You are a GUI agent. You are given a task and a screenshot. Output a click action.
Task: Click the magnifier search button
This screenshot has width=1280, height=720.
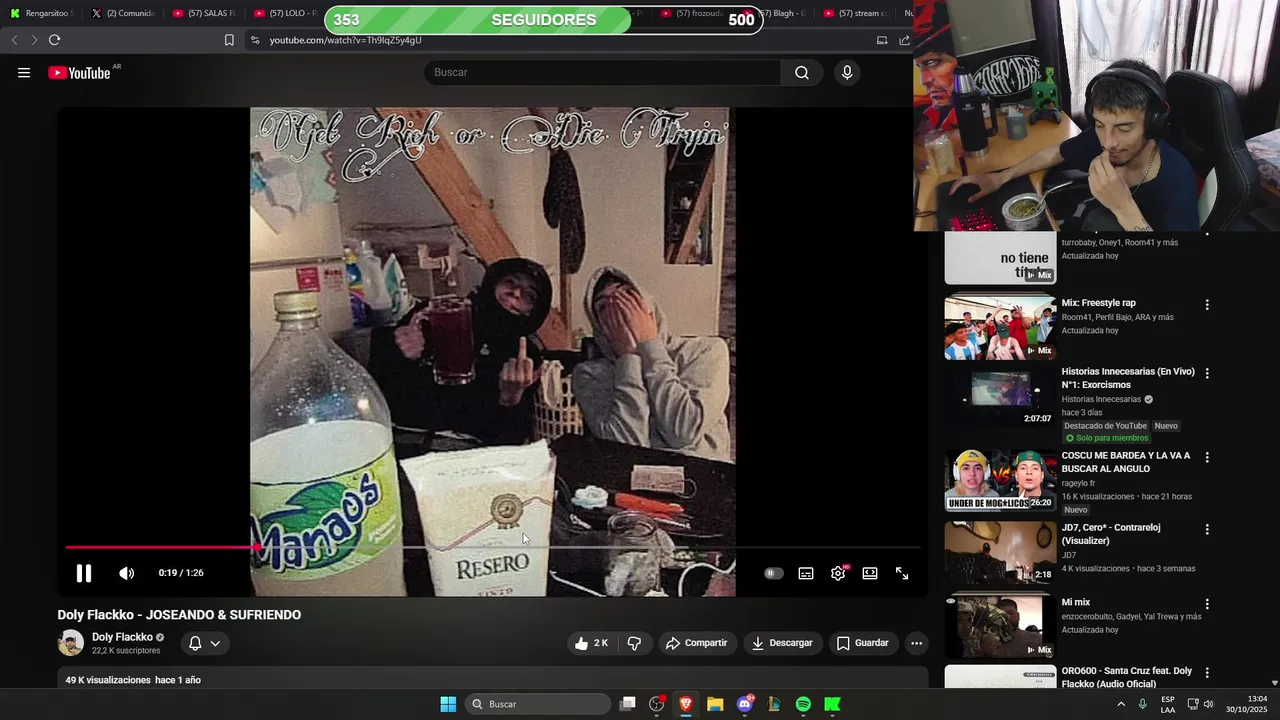click(802, 72)
